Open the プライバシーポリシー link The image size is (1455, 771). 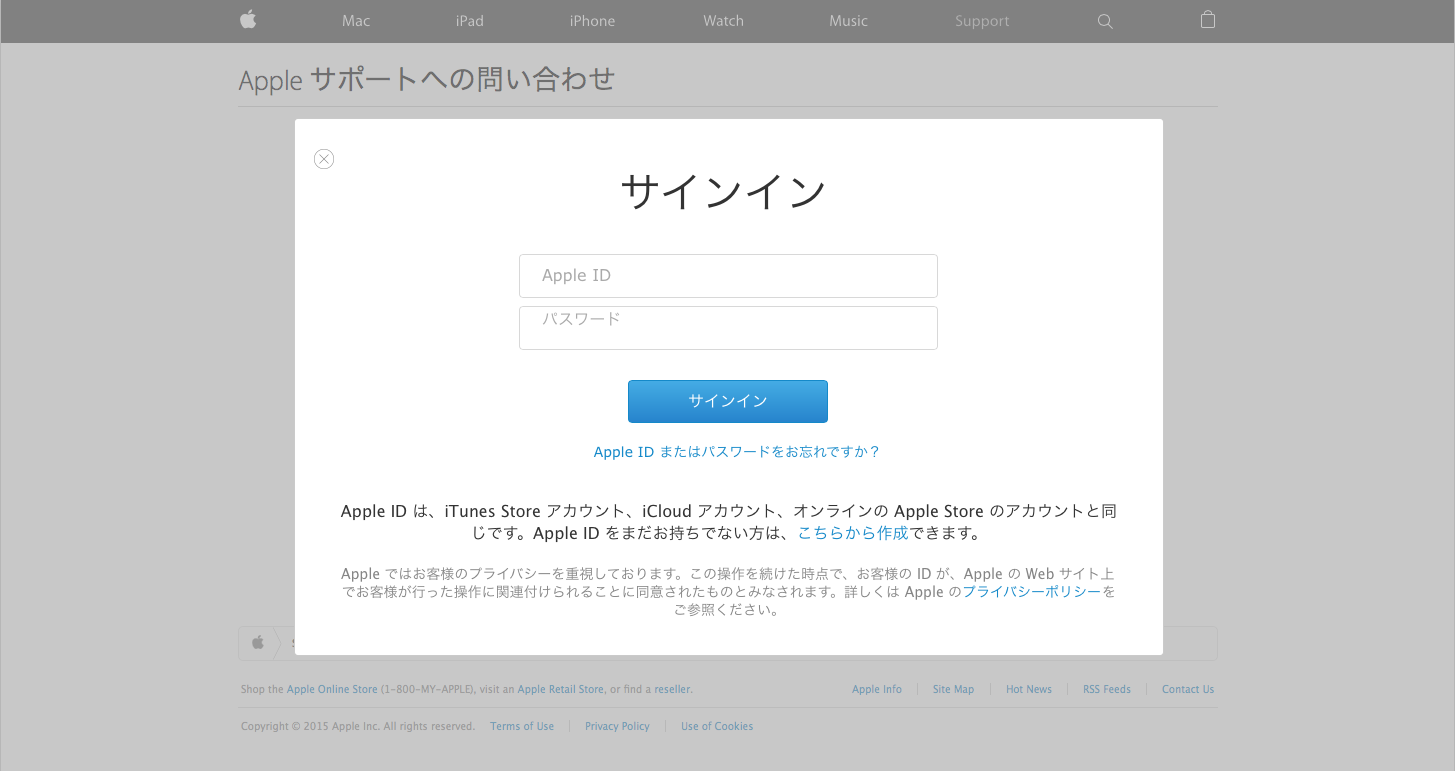point(1032,592)
